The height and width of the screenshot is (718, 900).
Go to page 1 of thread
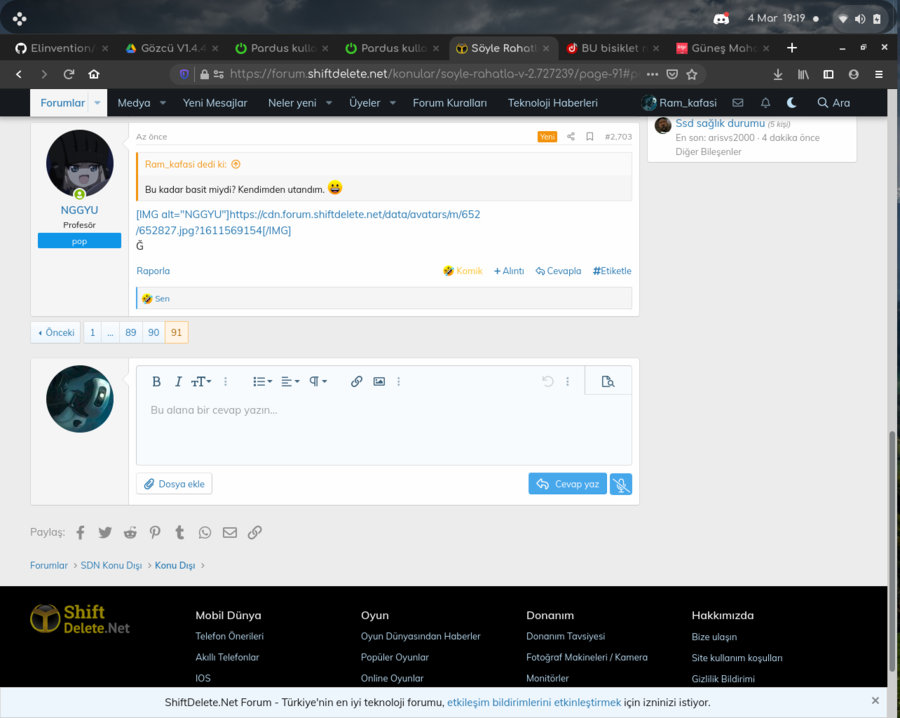coord(92,332)
